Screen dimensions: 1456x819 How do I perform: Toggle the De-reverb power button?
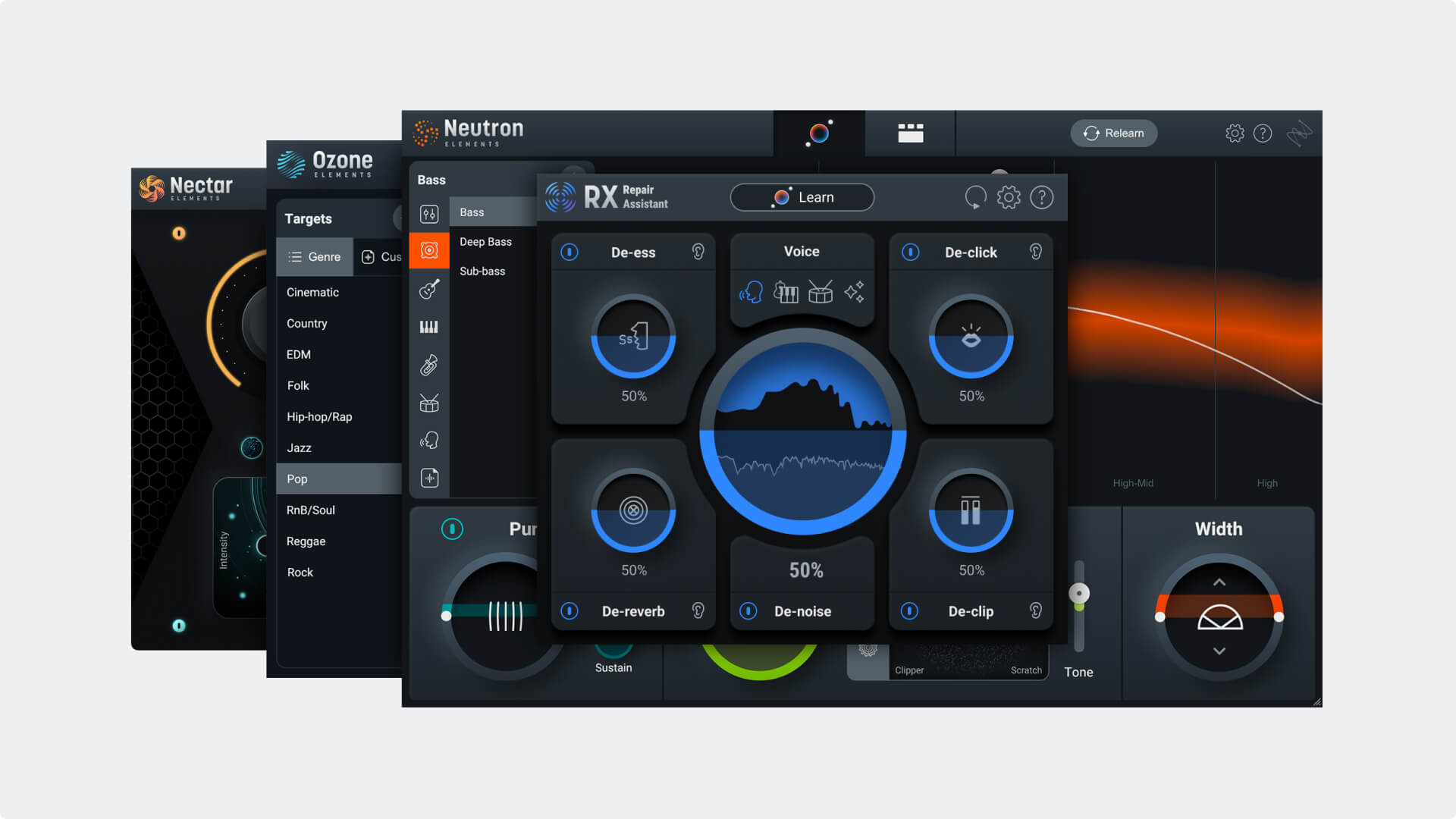click(x=570, y=610)
